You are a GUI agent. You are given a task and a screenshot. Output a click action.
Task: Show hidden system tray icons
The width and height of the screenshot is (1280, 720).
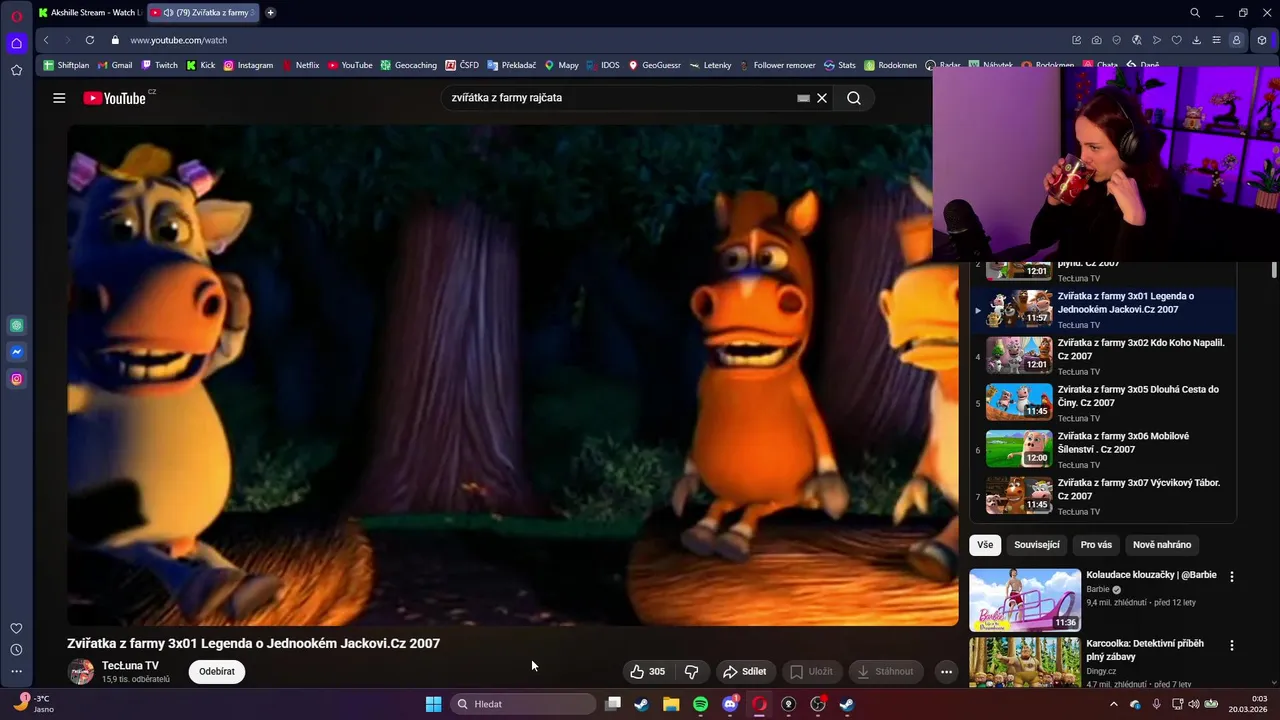(x=1113, y=704)
